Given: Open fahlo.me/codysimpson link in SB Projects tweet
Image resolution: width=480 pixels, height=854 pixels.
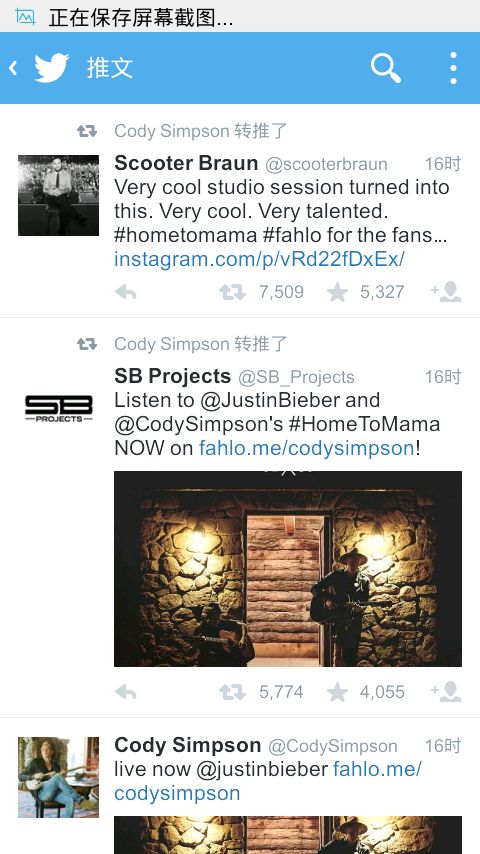Looking at the screenshot, I should pos(307,448).
